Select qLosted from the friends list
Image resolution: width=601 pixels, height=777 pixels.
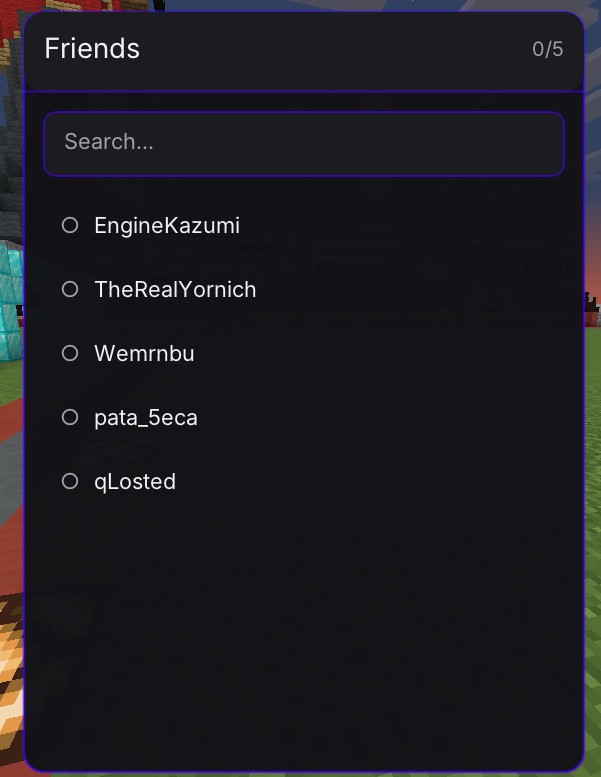(x=135, y=482)
